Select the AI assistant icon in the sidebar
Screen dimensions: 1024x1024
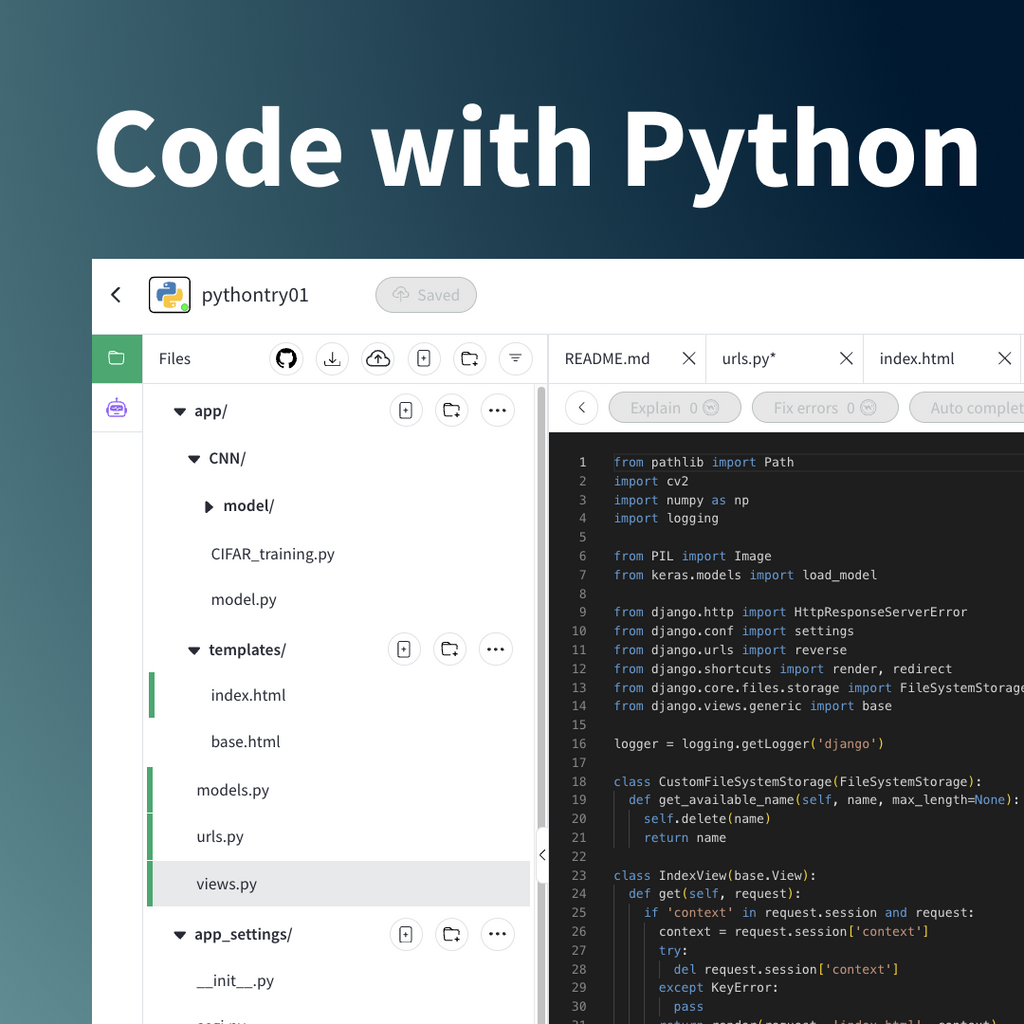click(117, 408)
